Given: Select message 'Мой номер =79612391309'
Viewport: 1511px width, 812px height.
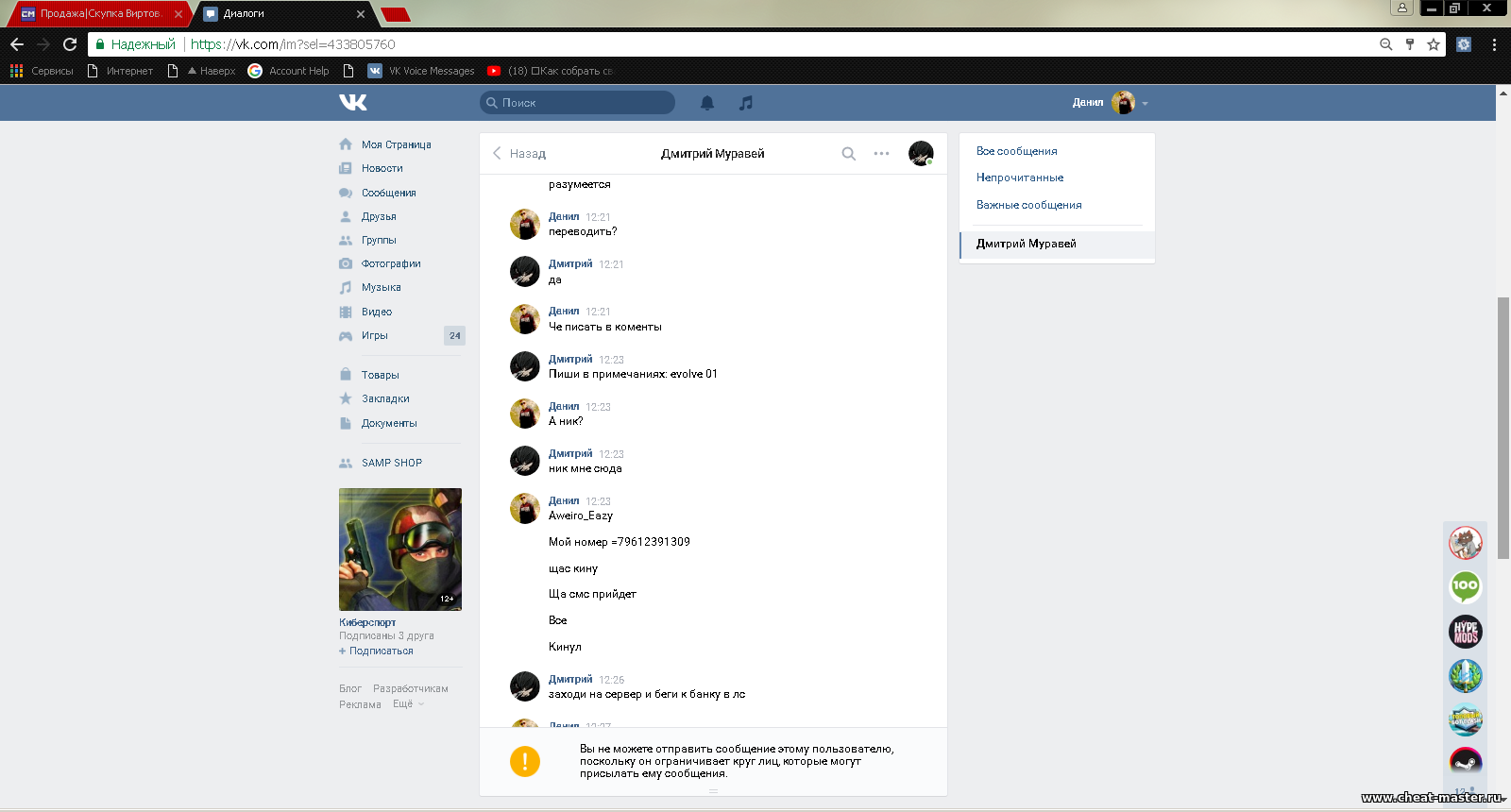Looking at the screenshot, I should (620, 542).
